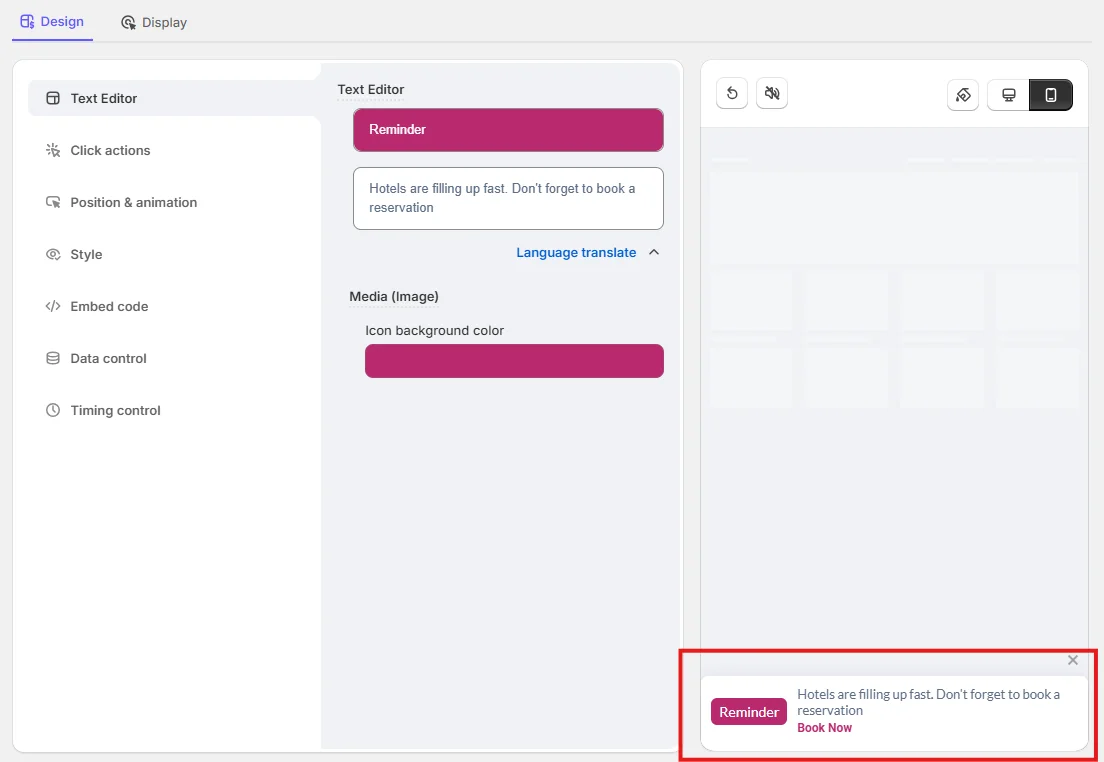This screenshot has width=1104, height=762.
Task: Click the database icon beside Data control
Action: click(53, 358)
